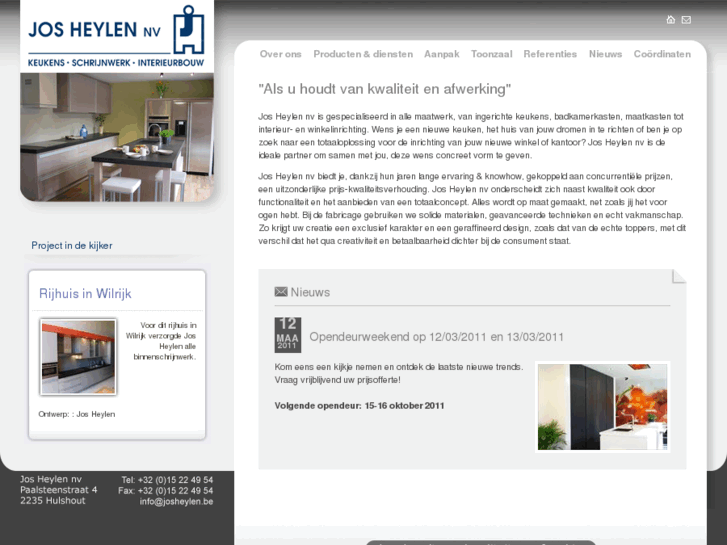Click the Nieuws section heading
This screenshot has width=727, height=545.
pyautogui.click(x=310, y=292)
